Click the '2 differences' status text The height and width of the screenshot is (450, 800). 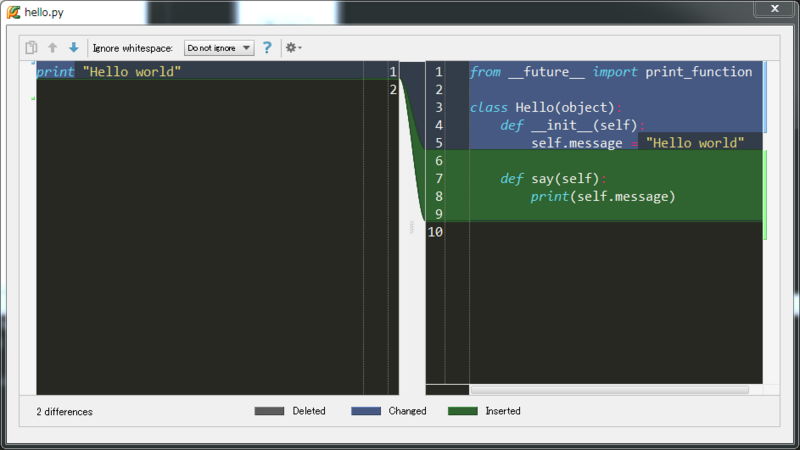[65, 412]
